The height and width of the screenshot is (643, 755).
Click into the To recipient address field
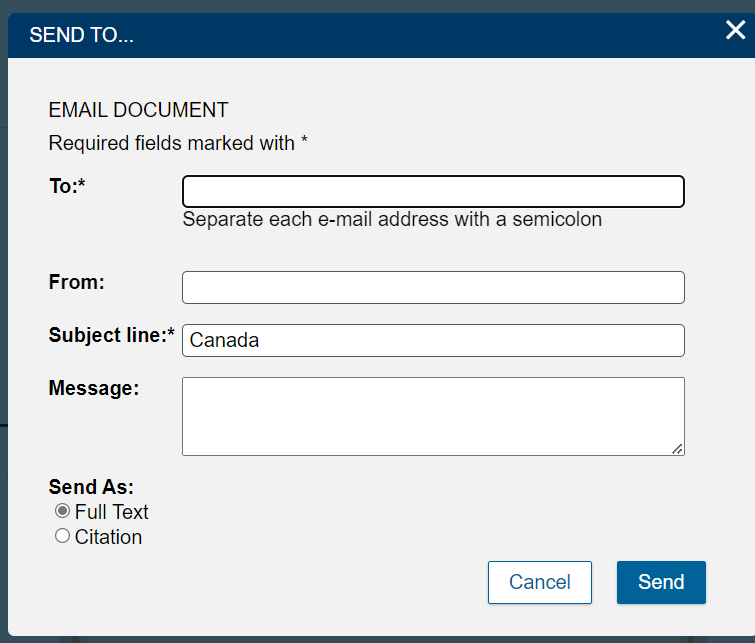(x=433, y=192)
